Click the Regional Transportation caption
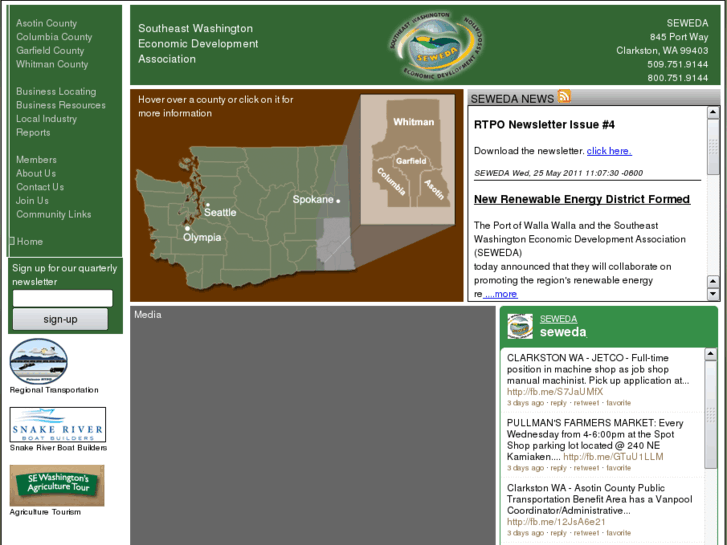Viewport: 727px width, 545px height. pyautogui.click(x=54, y=390)
